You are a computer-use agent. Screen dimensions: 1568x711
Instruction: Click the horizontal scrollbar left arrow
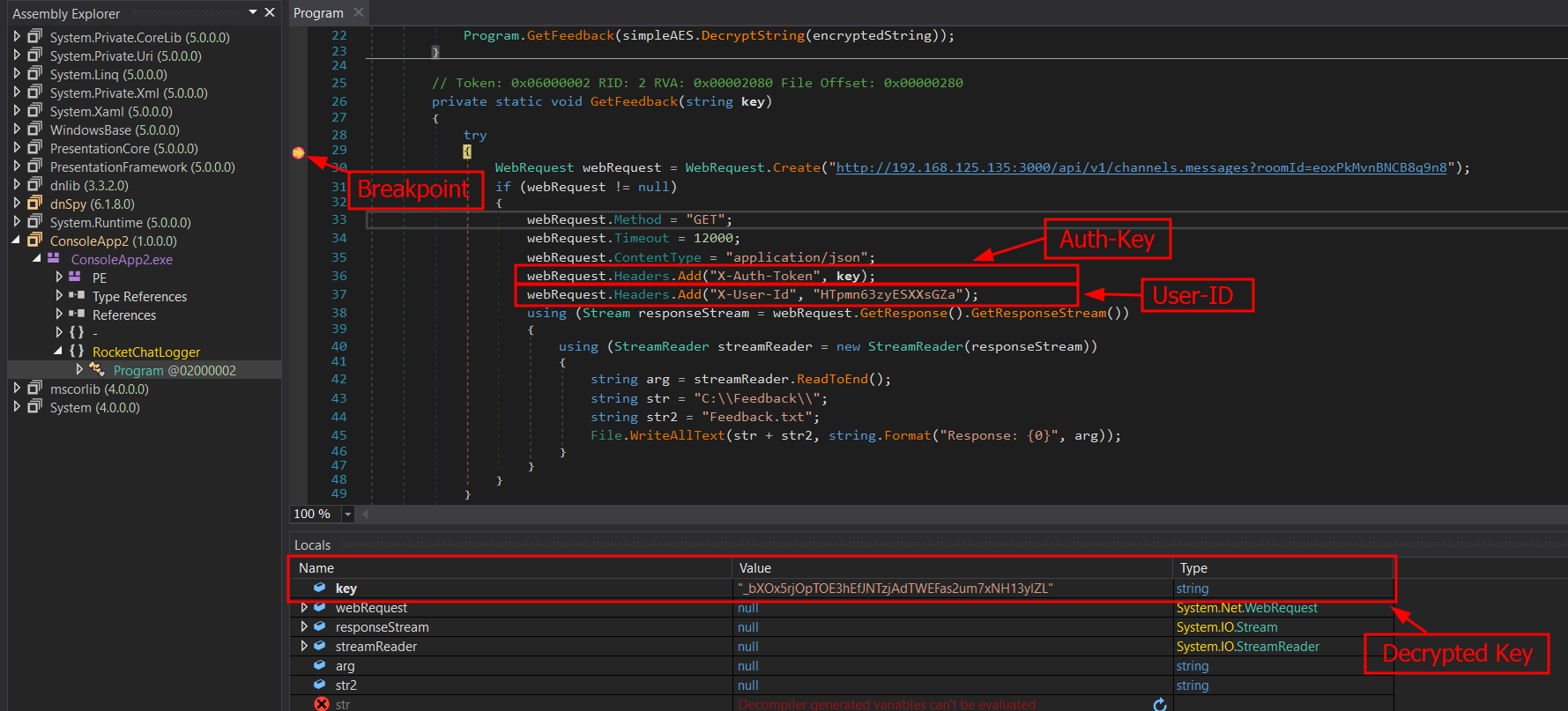click(366, 514)
